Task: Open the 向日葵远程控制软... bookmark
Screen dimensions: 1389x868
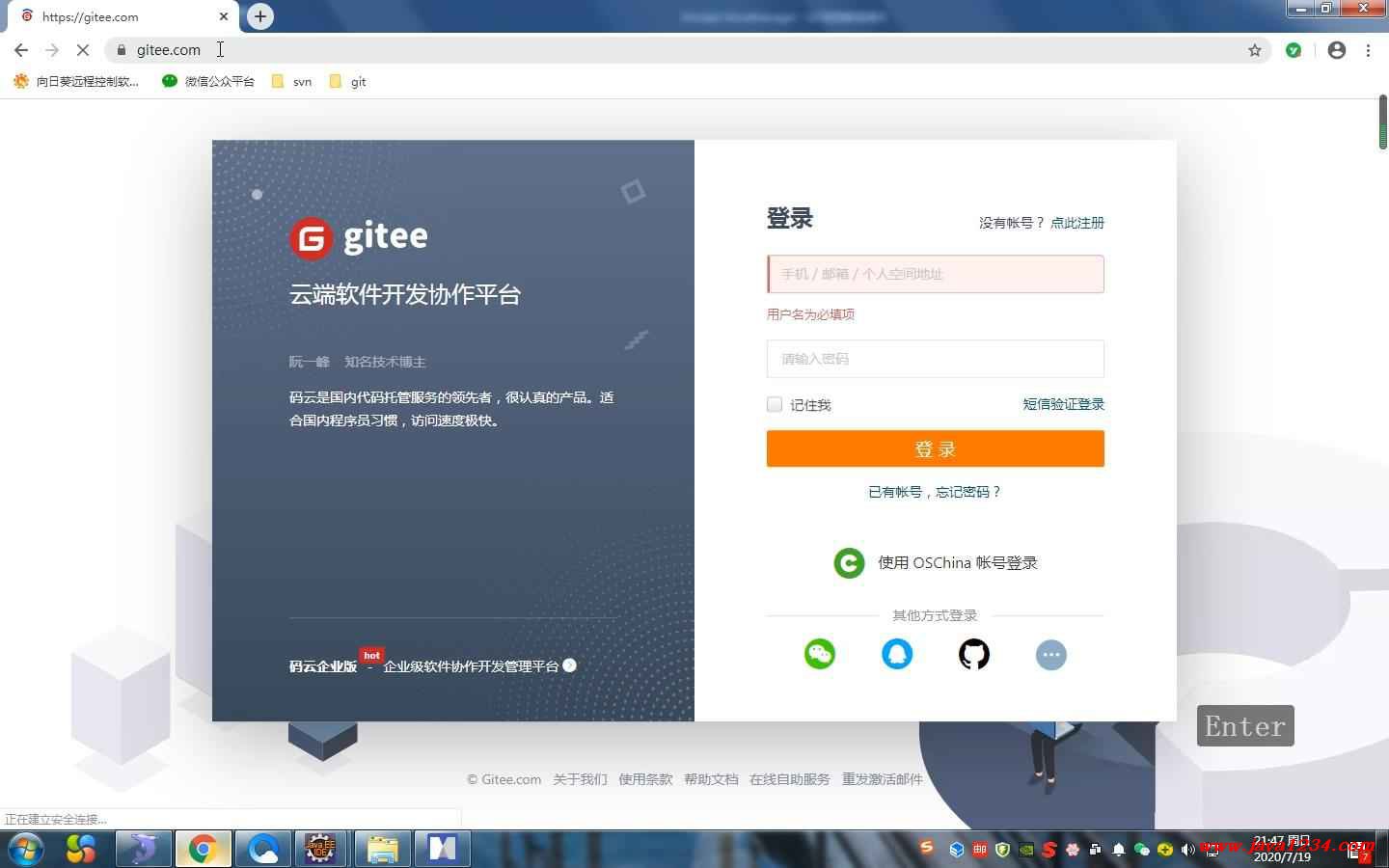Action: pos(76,81)
